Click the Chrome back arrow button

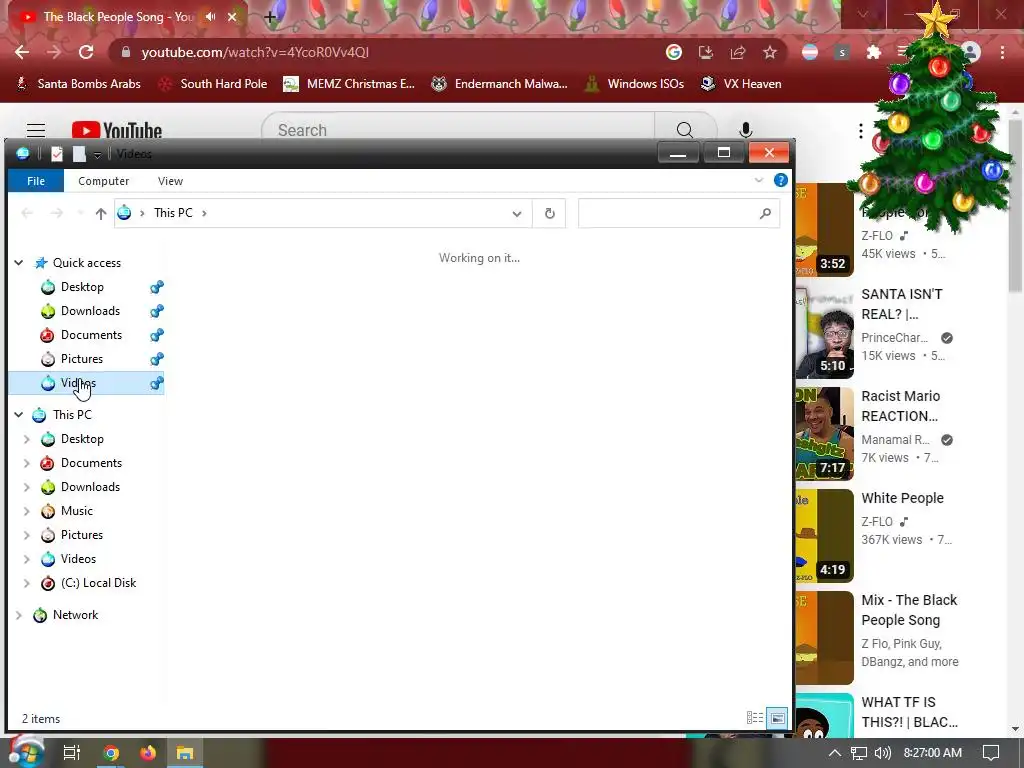coord(22,52)
